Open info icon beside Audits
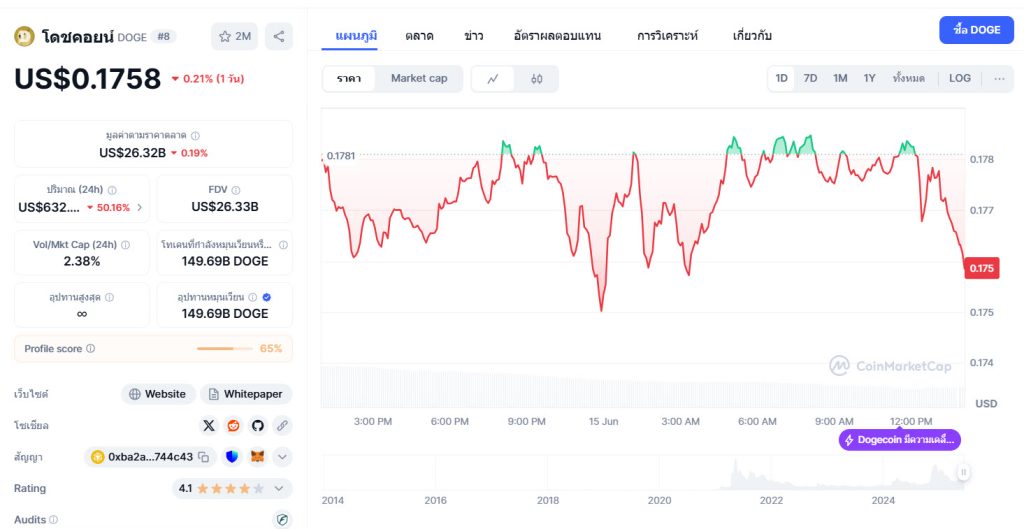This screenshot has height=529, width=1024. (54, 520)
